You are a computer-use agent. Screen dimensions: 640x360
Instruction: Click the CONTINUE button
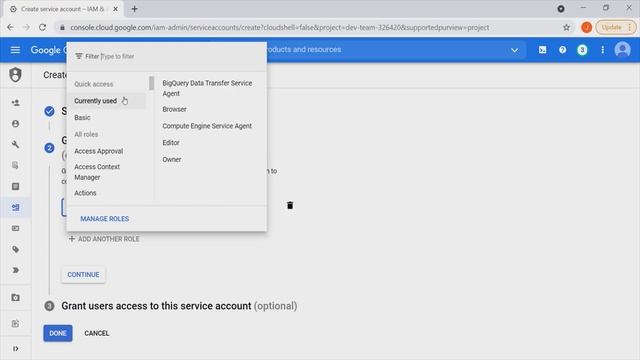tap(83, 275)
